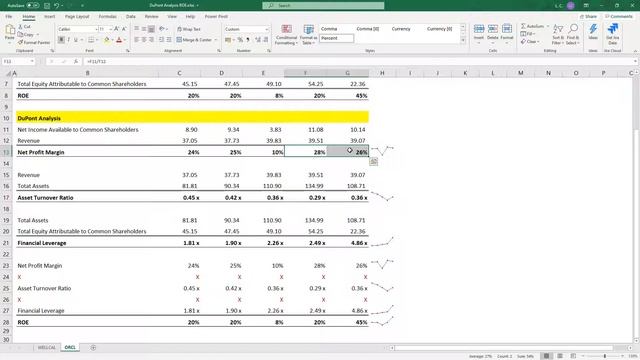The image size is (640, 360).
Task: Click the orientation text-angle icon
Action: click(162, 29)
